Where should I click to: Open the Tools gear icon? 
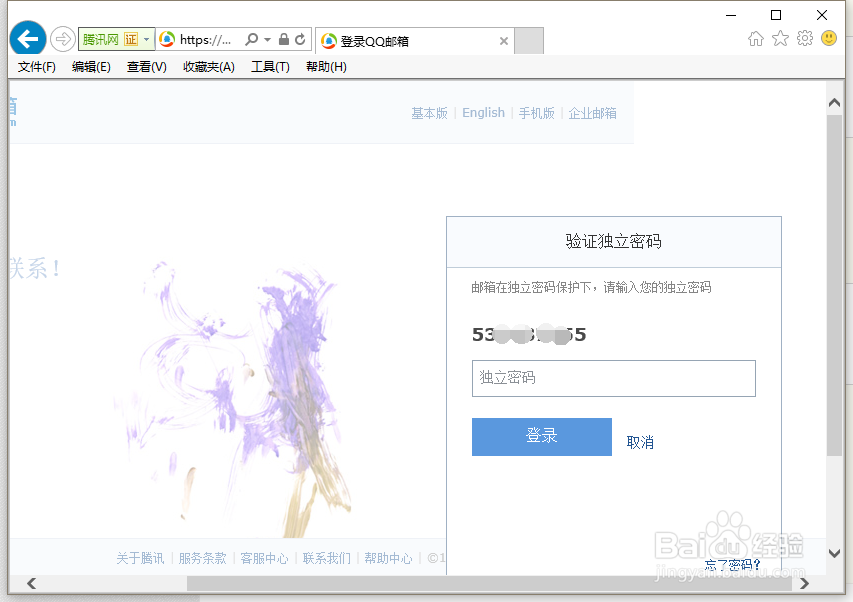pos(805,38)
